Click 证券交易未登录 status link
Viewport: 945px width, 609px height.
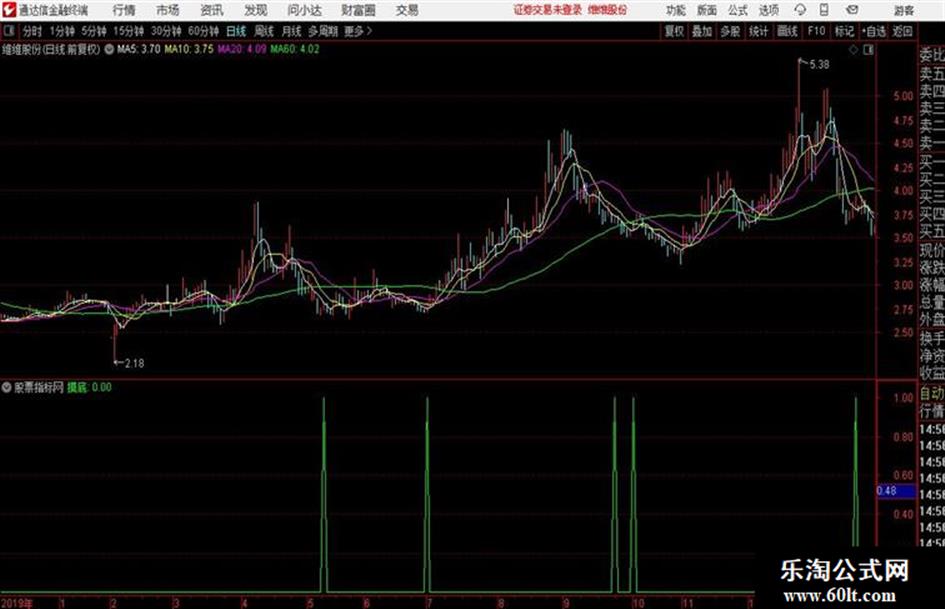click(547, 10)
